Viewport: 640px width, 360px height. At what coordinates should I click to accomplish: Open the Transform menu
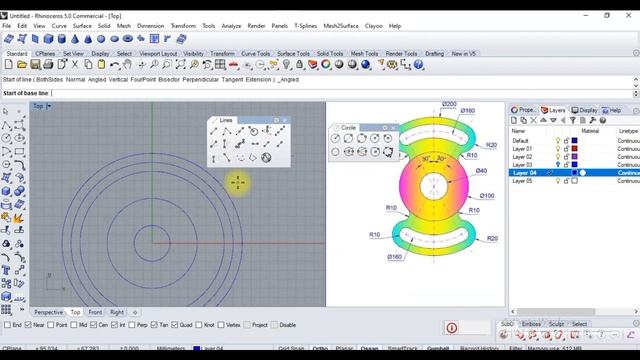click(183, 26)
